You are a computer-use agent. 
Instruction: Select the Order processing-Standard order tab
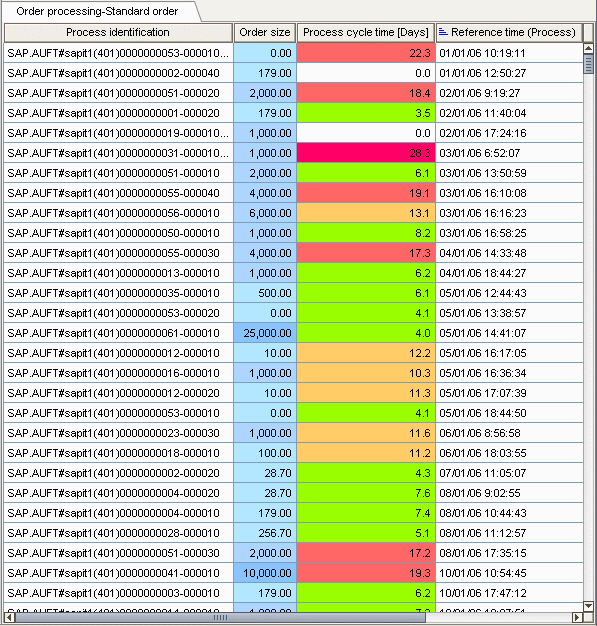[x=97, y=11]
